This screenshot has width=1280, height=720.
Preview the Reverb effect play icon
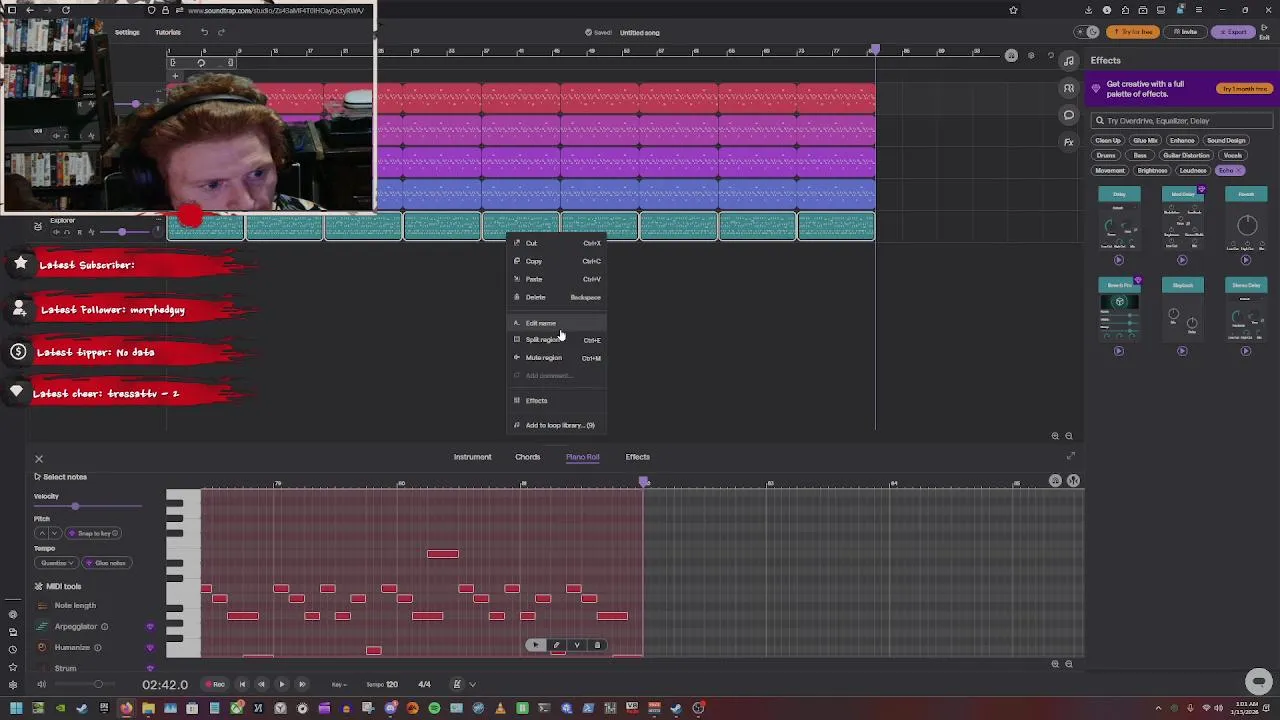(x=1246, y=260)
